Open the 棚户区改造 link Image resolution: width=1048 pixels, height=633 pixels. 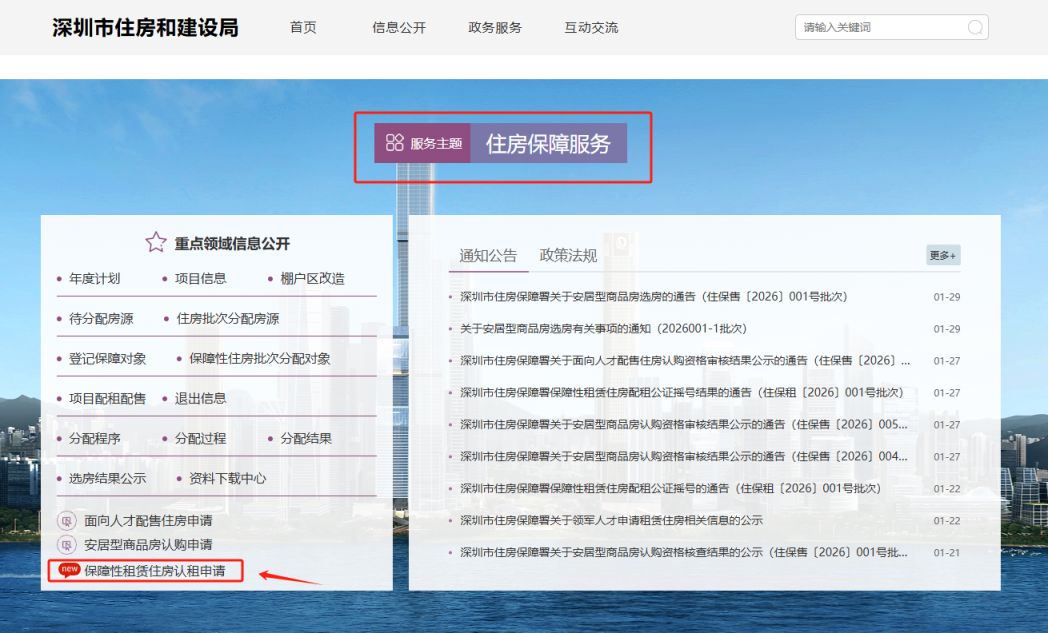coord(312,279)
